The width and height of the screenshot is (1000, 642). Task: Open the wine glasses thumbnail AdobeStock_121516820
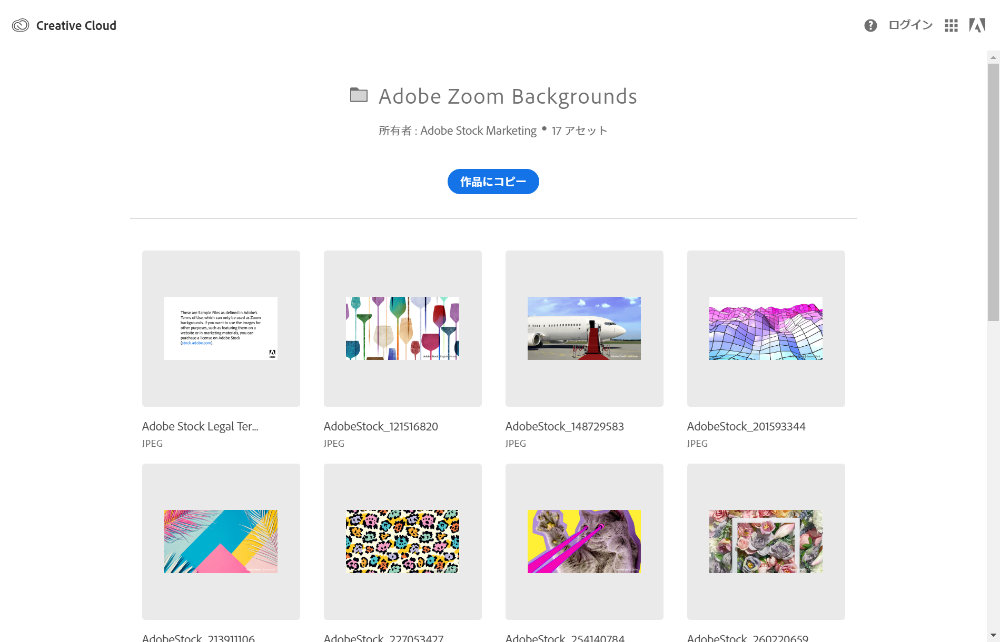click(x=402, y=328)
